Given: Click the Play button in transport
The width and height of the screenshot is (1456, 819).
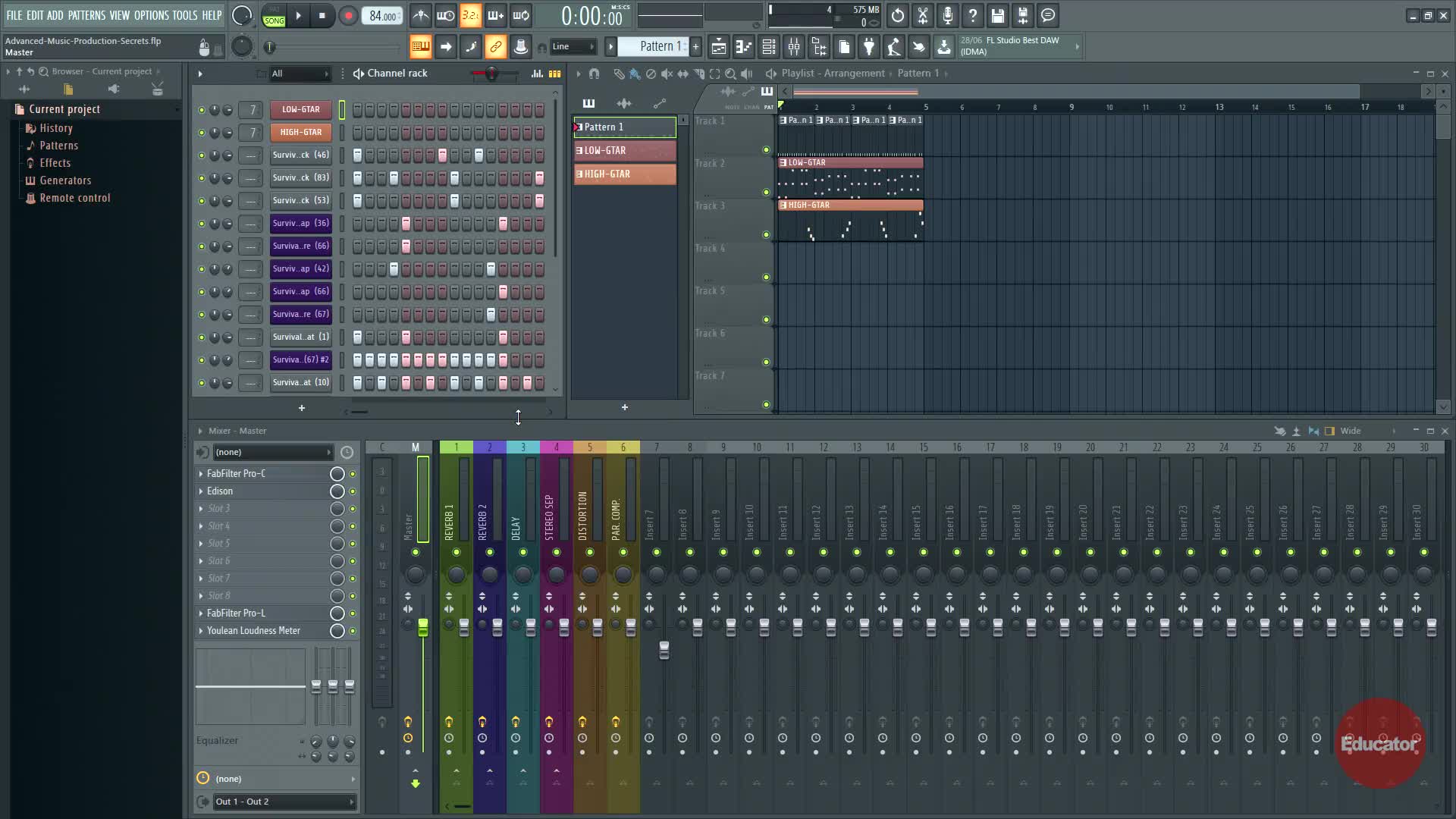Looking at the screenshot, I should coord(298,16).
